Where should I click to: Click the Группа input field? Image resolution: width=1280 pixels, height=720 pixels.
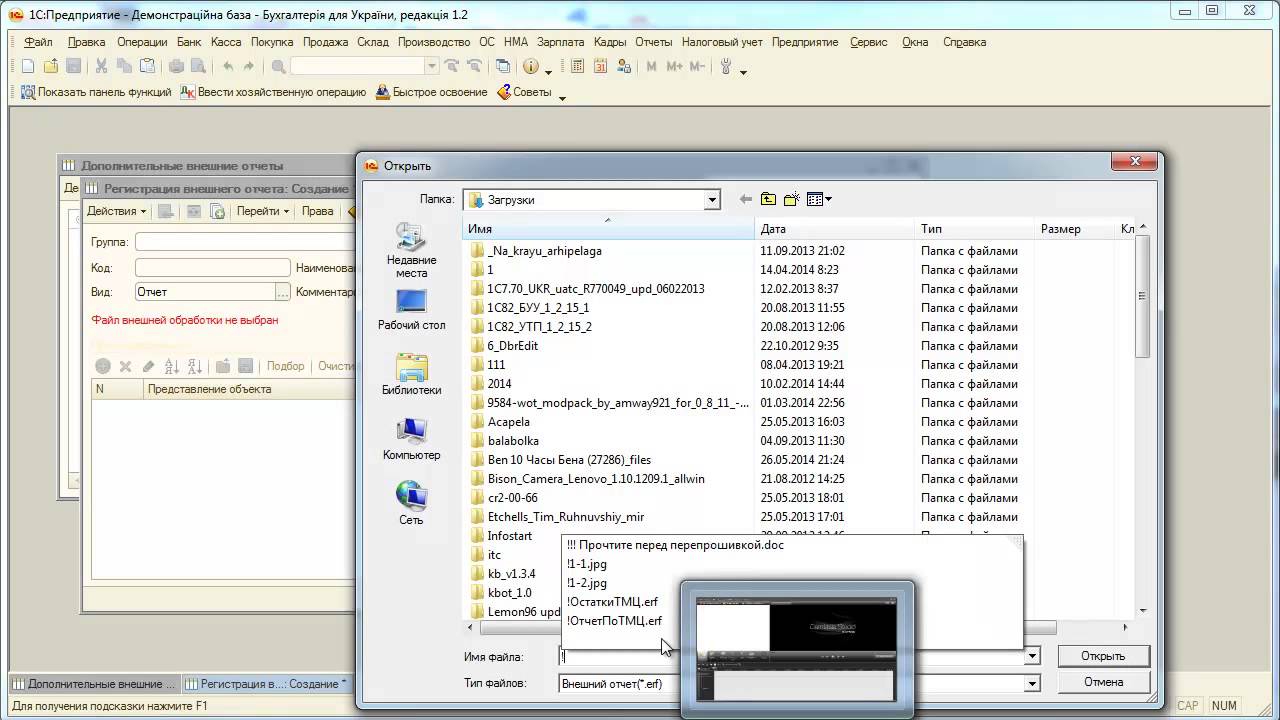coord(245,242)
